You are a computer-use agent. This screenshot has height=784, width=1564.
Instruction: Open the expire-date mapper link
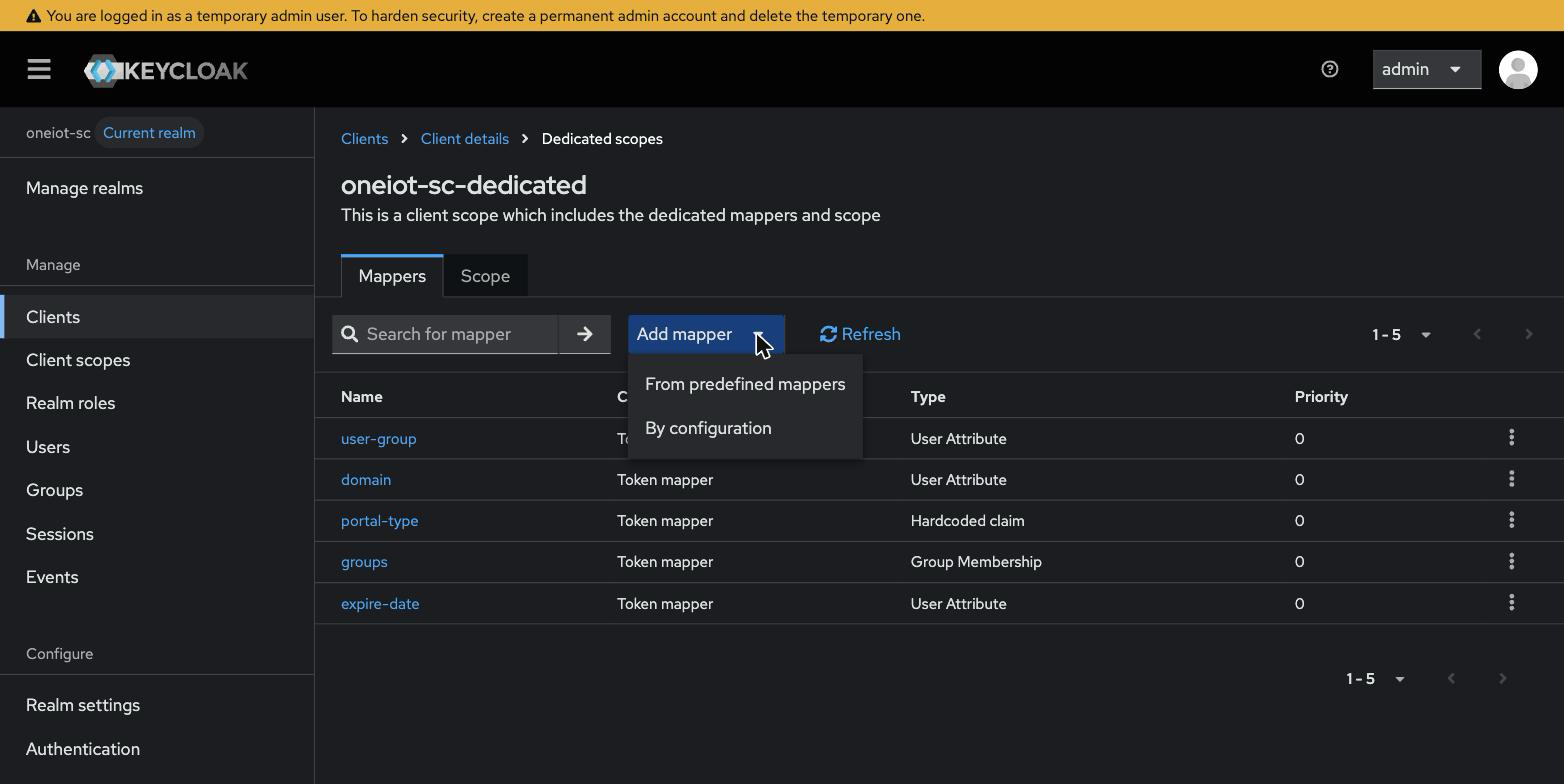[x=380, y=603]
